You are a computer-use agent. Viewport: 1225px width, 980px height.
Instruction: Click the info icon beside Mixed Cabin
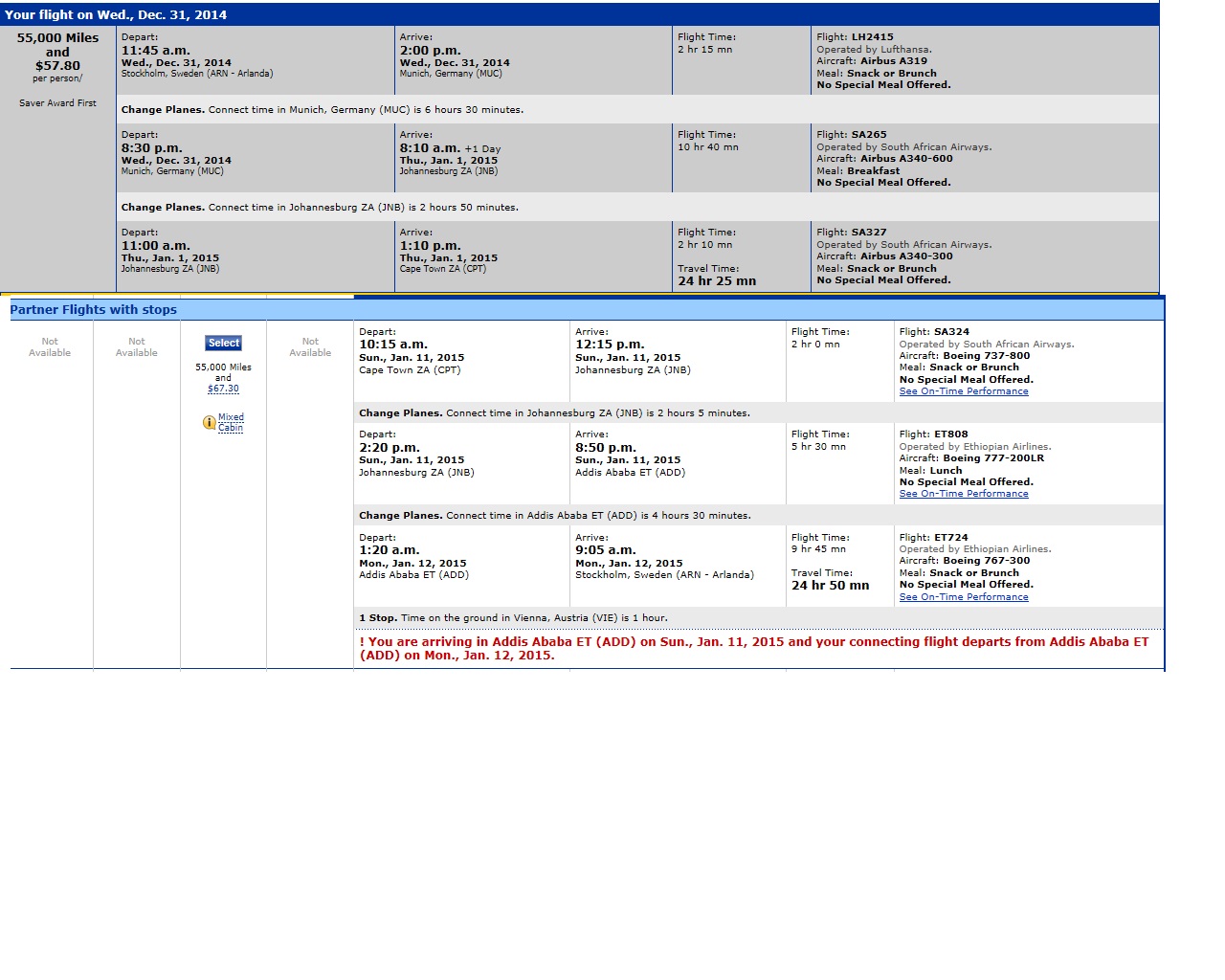(x=209, y=422)
